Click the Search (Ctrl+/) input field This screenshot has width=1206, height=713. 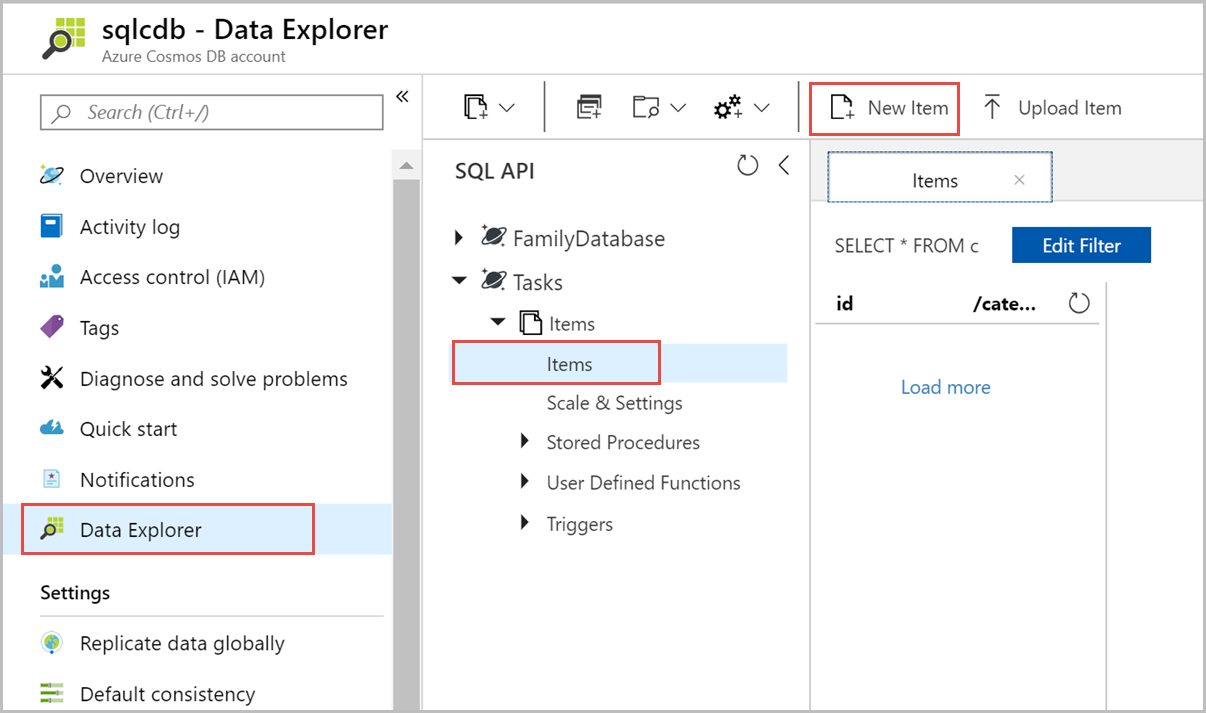pyautogui.click(x=212, y=112)
